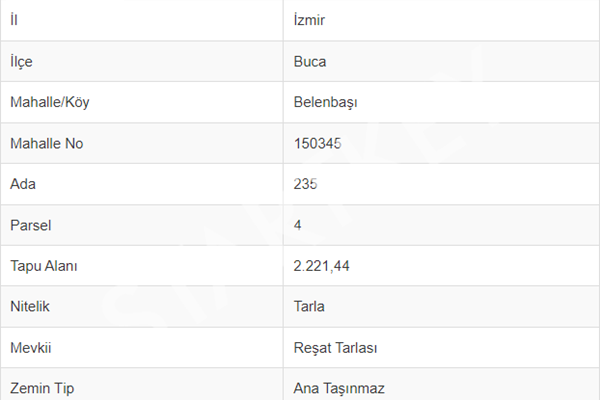Select the Reşat Tarlası location value
The height and width of the screenshot is (400, 600).
click(x=335, y=348)
